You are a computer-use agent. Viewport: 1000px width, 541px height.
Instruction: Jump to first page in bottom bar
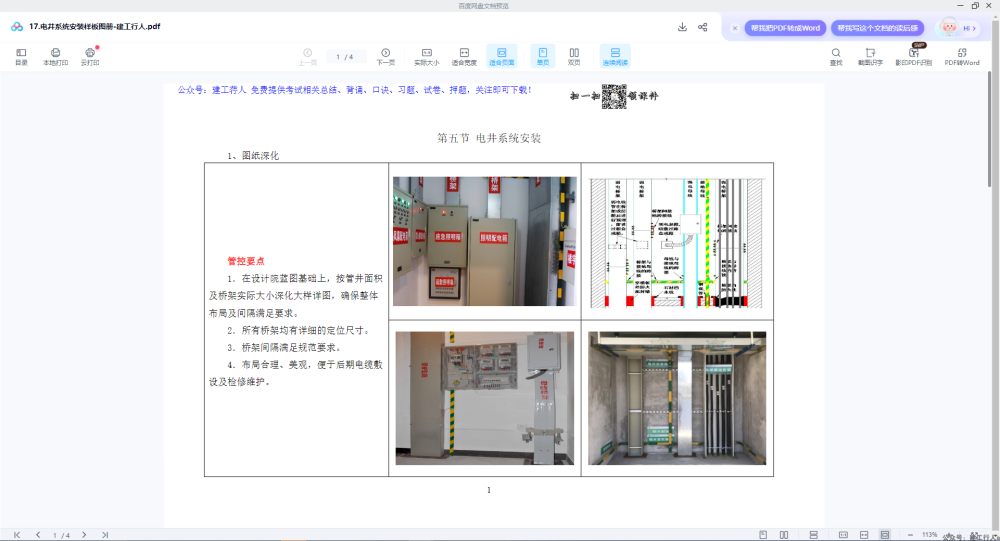[x=17, y=535]
